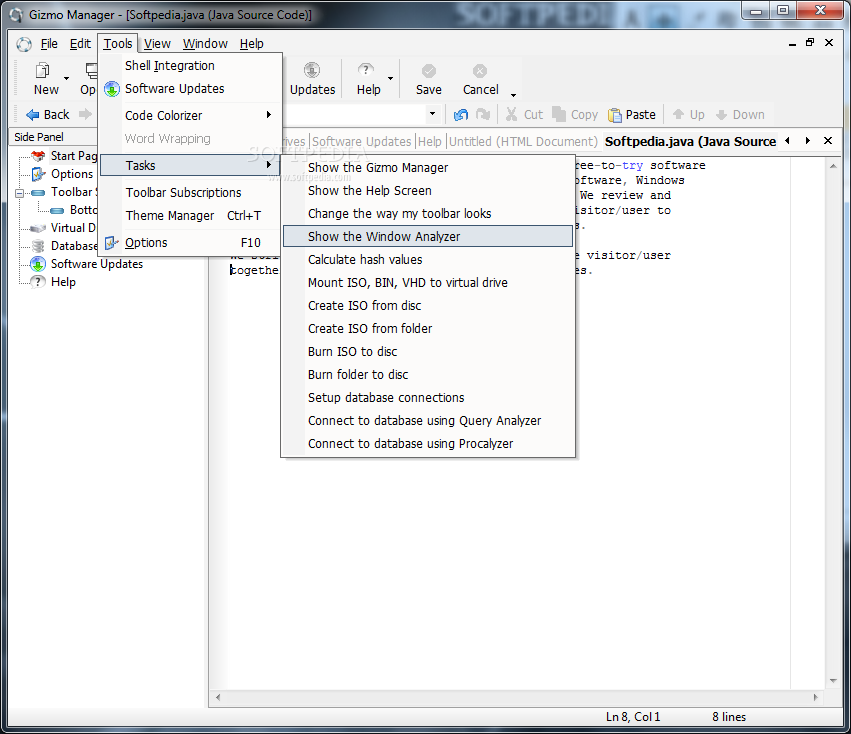Click the Updates toolbar icon

click(312, 71)
